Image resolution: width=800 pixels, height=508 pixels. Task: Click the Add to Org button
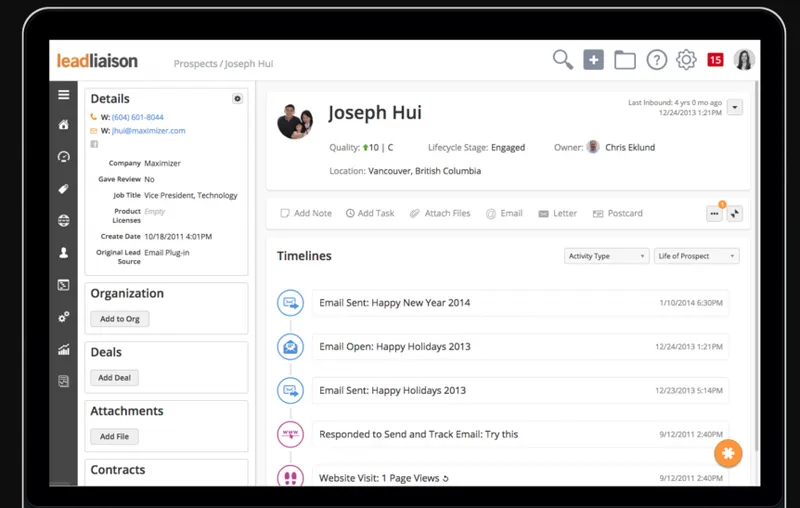coord(120,319)
